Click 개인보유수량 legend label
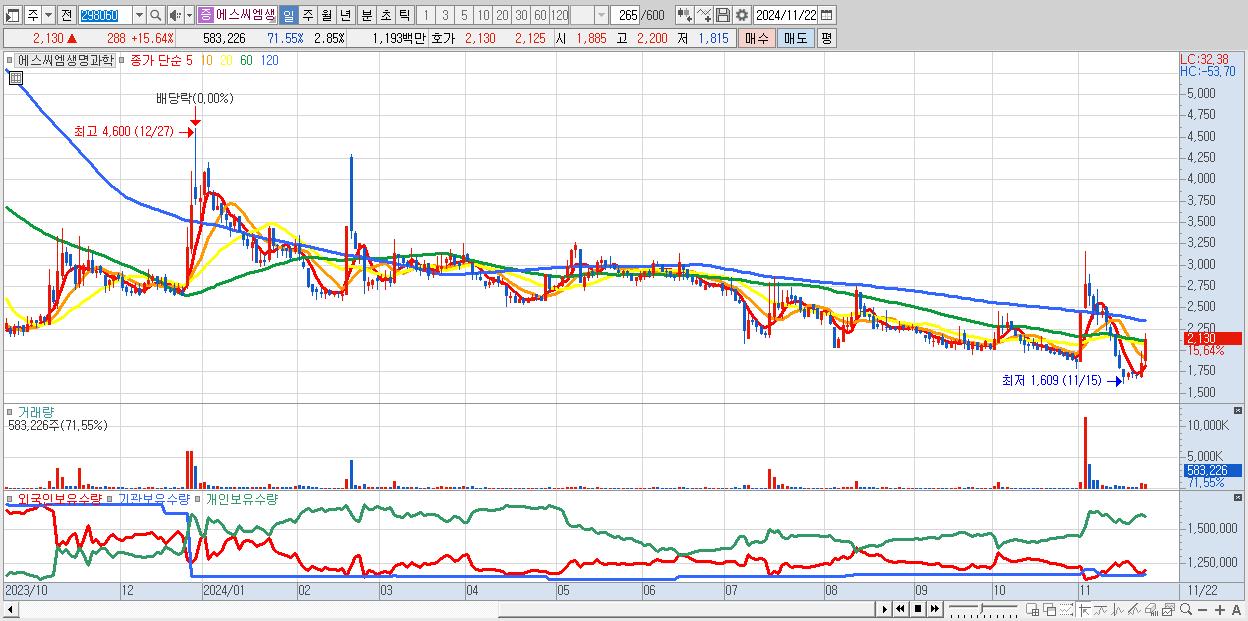 coord(242,498)
